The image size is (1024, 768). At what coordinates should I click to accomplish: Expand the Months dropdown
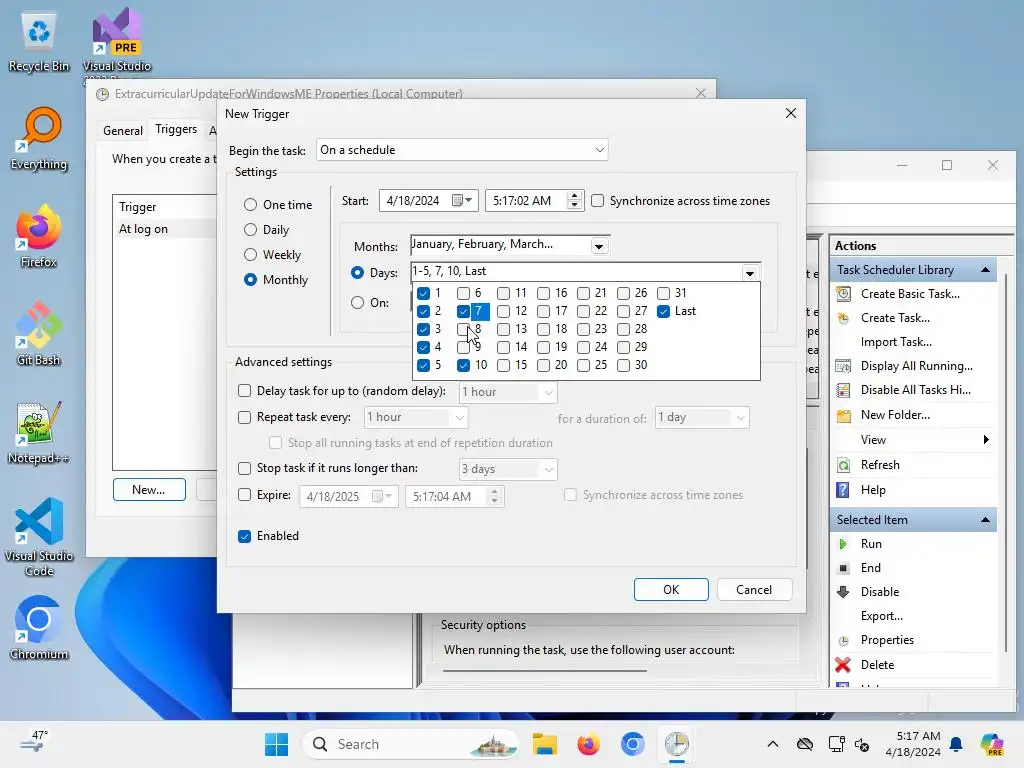(x=599, y=246)
